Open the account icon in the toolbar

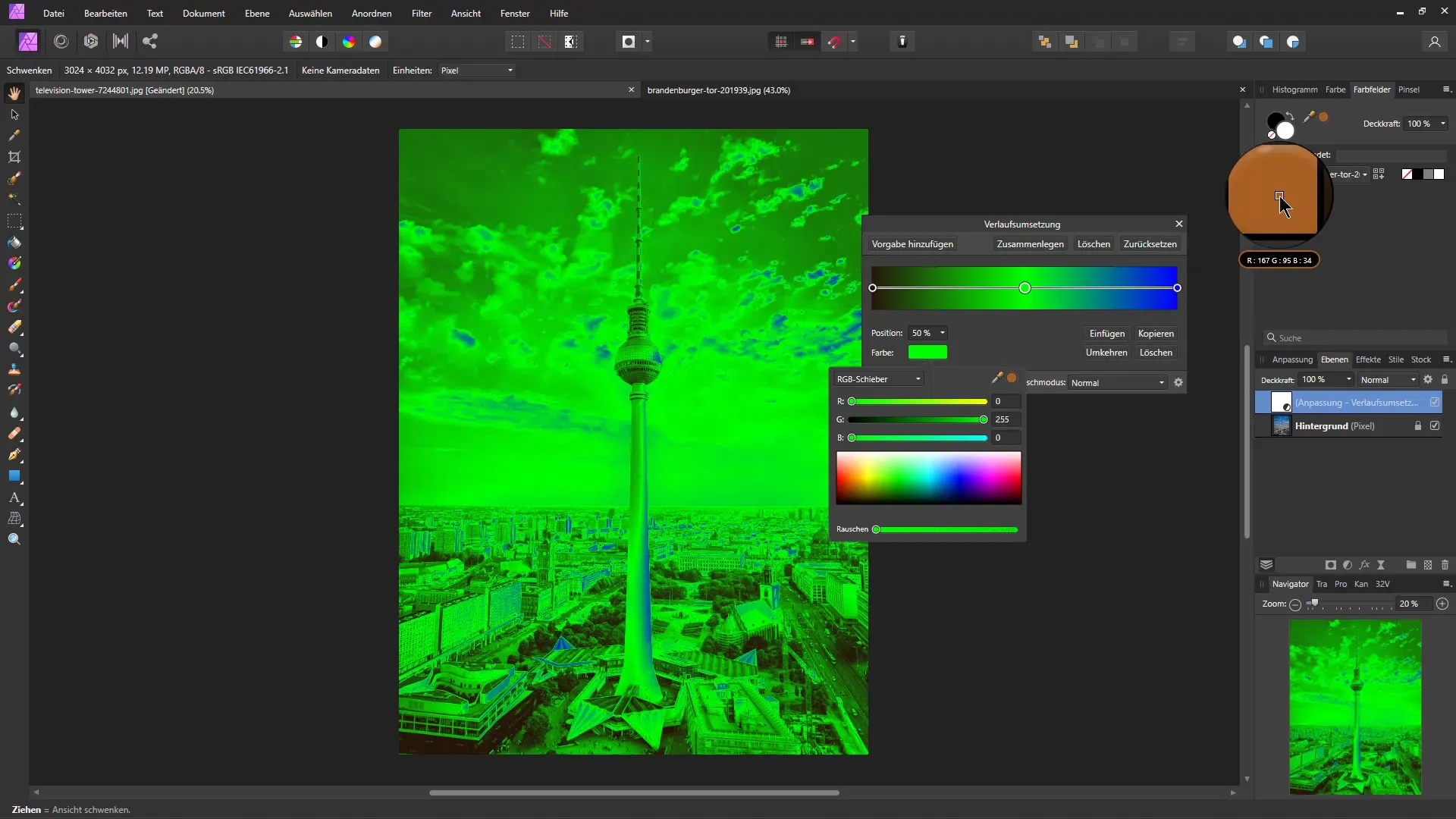1435,42
